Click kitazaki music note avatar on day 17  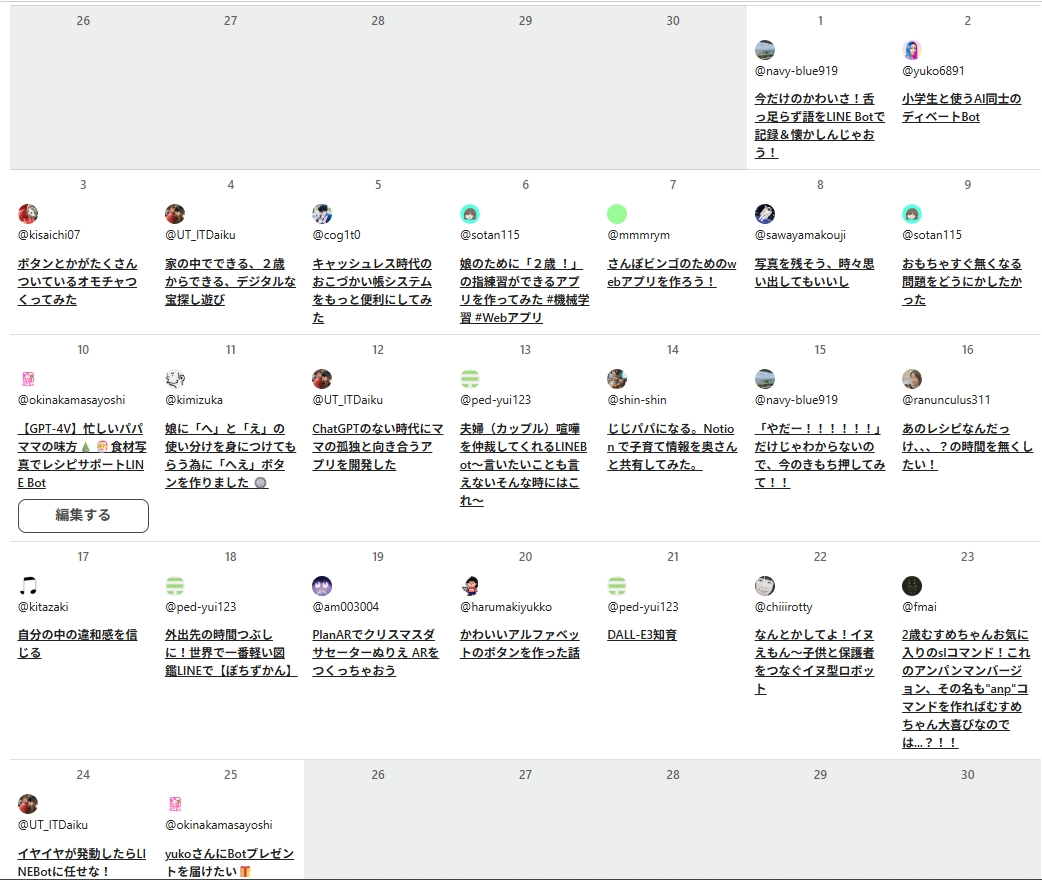[28, 586]
